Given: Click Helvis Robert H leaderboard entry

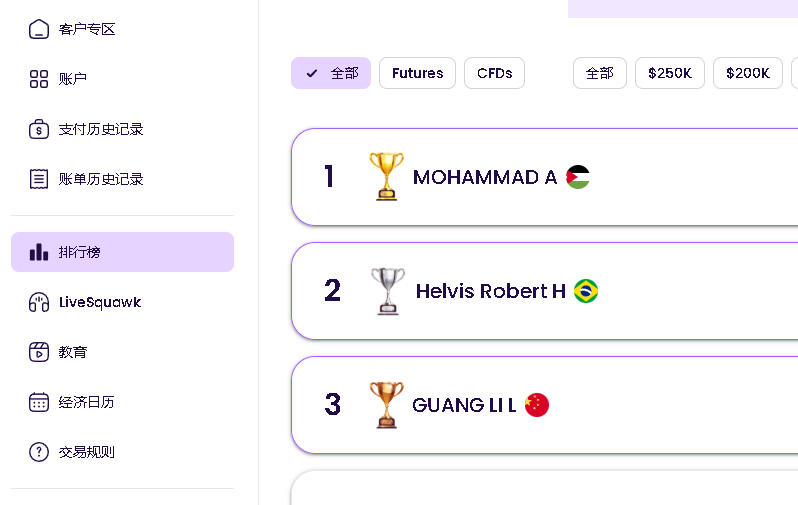Looking at the screenshot, I should coord(545,291).
